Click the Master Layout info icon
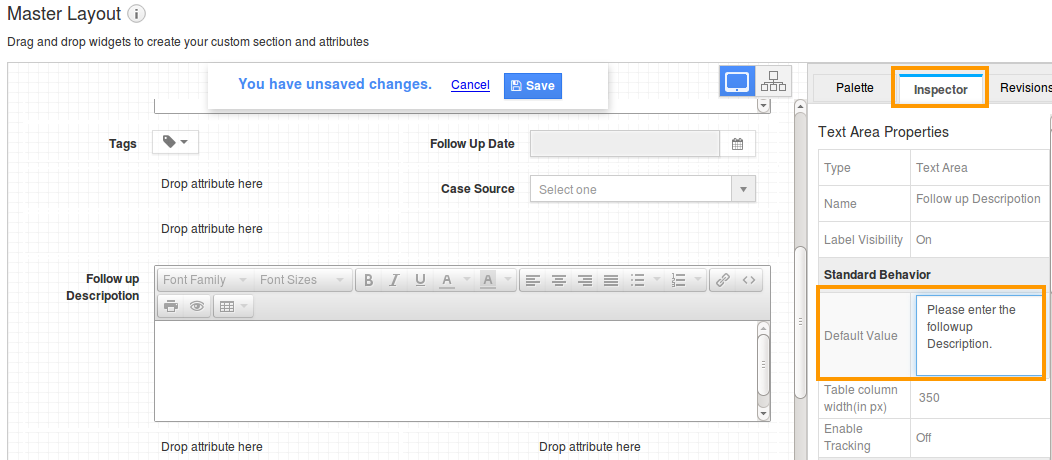This screenshot has width=1052, height=460. point(137,14)
